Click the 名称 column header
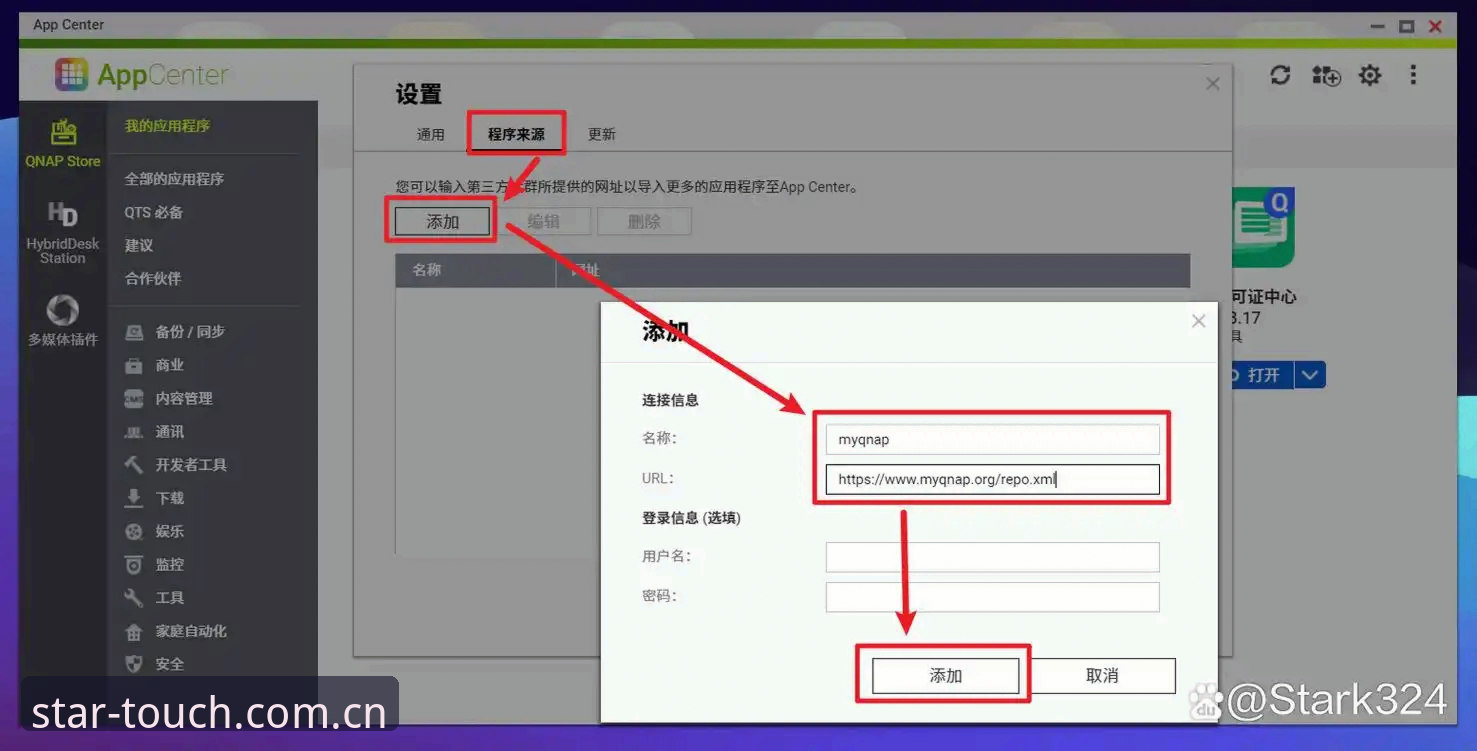 (x=475, y=270)
